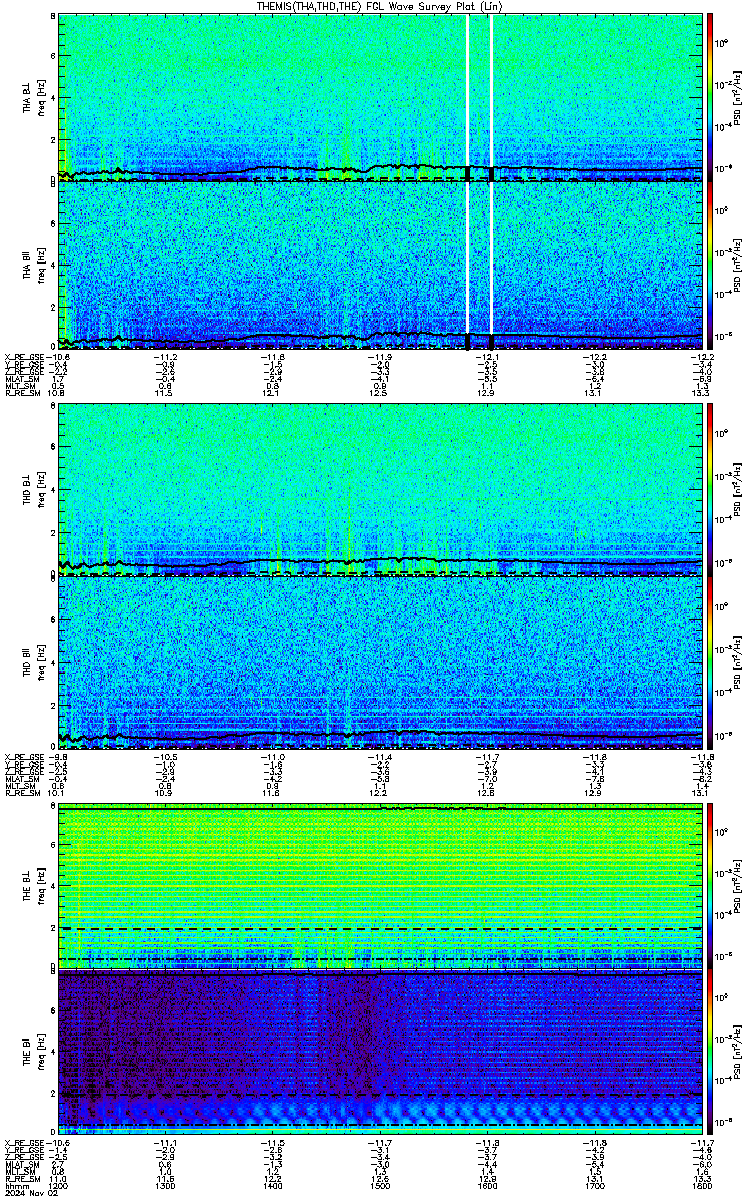
Task: Click the 1500 time tick label
Action: point(381,1184)
